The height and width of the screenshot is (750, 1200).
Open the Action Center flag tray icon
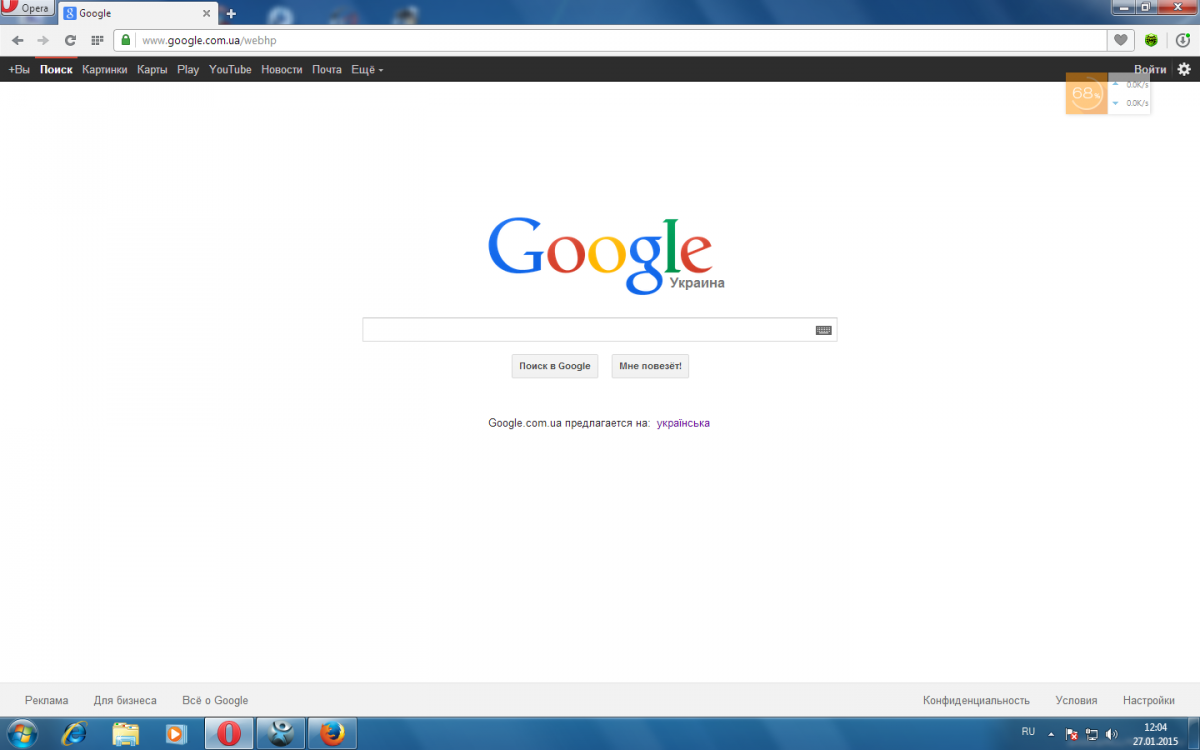[x=1071, y=734]
